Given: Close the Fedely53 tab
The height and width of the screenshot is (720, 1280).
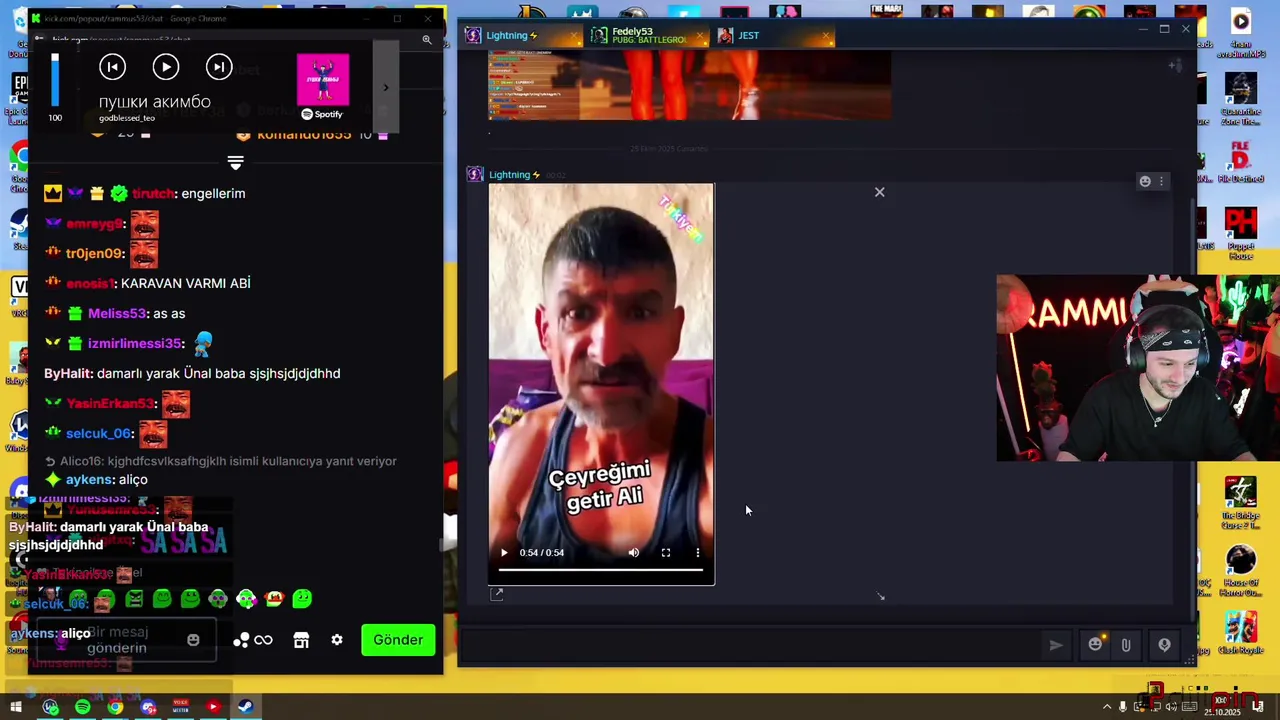Looking at the screenshot, I should (700, 35).
